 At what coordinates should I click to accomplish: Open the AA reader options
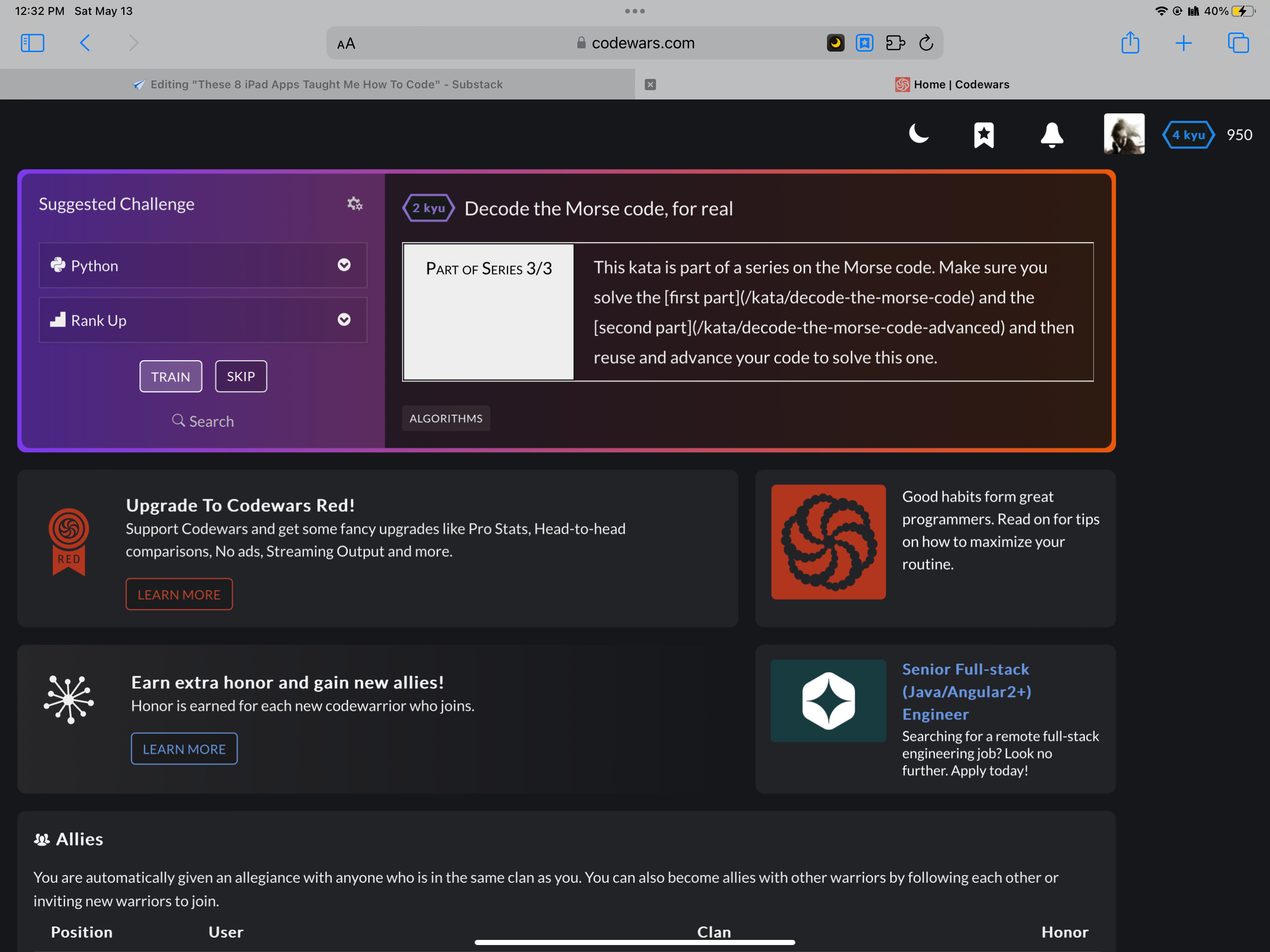click(346, 44)
